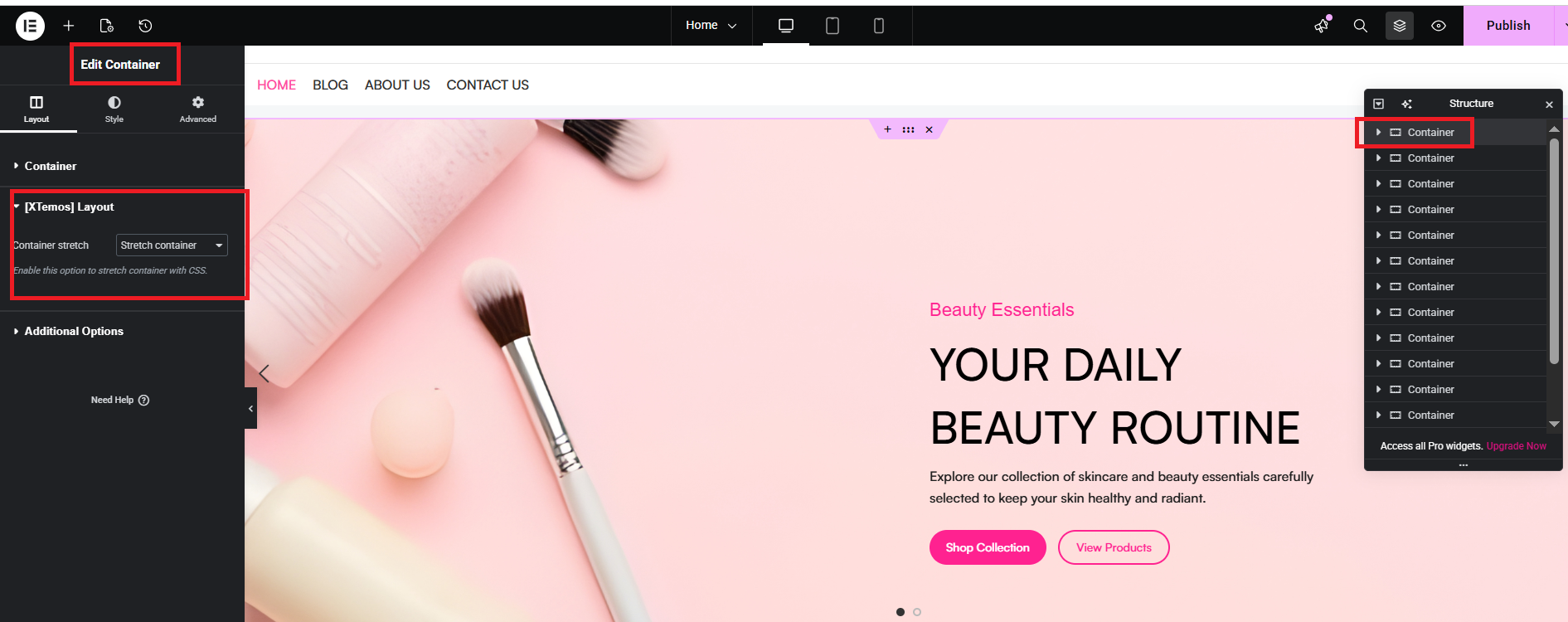Screen dimensions: 1568x622
Task: Open the Finder search icon
Action: pos(1361,26)
